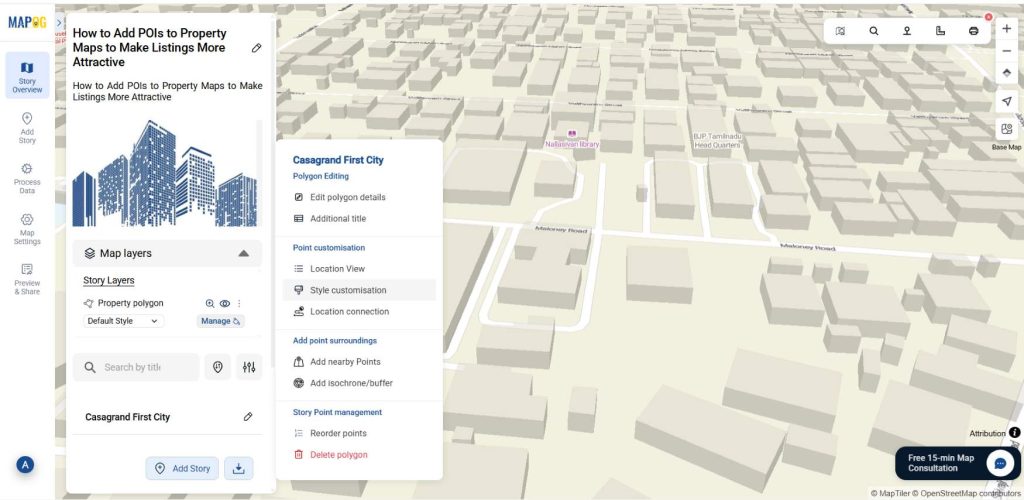The height and width of the screenshot is (500, 1024).
Task: Collapse the Map layers section
Action: [243, 254]
